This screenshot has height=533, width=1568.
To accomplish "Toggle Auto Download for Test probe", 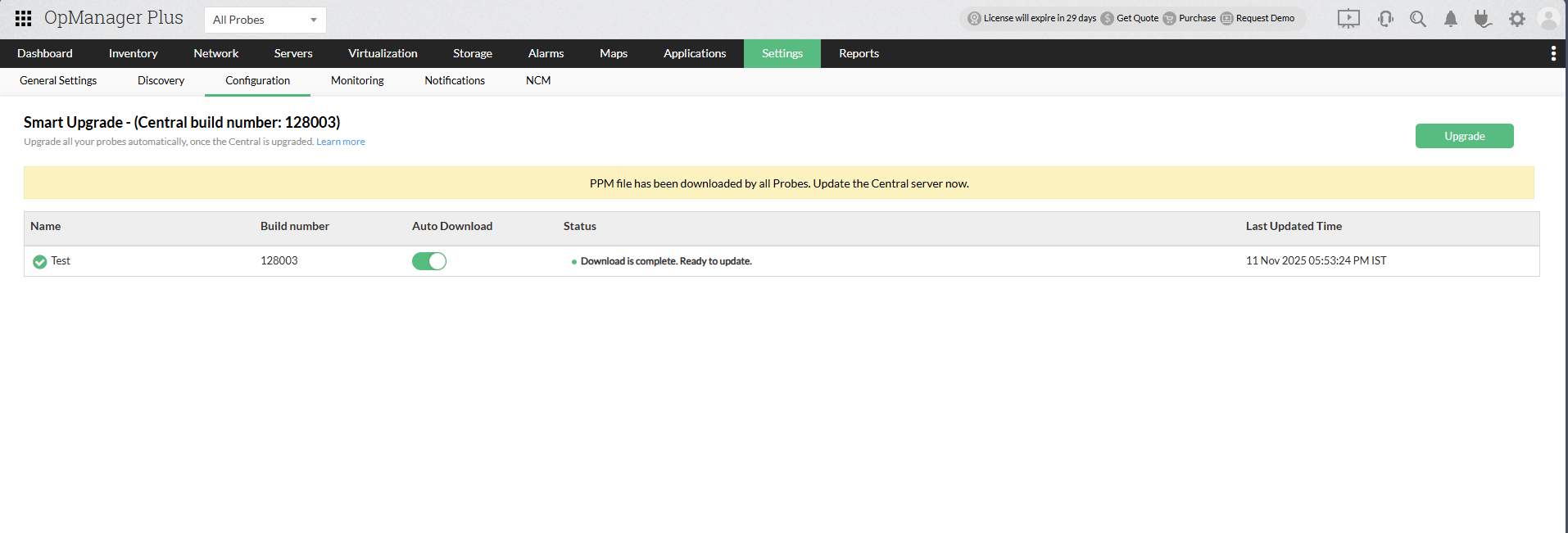I will [x=429, y=261].
